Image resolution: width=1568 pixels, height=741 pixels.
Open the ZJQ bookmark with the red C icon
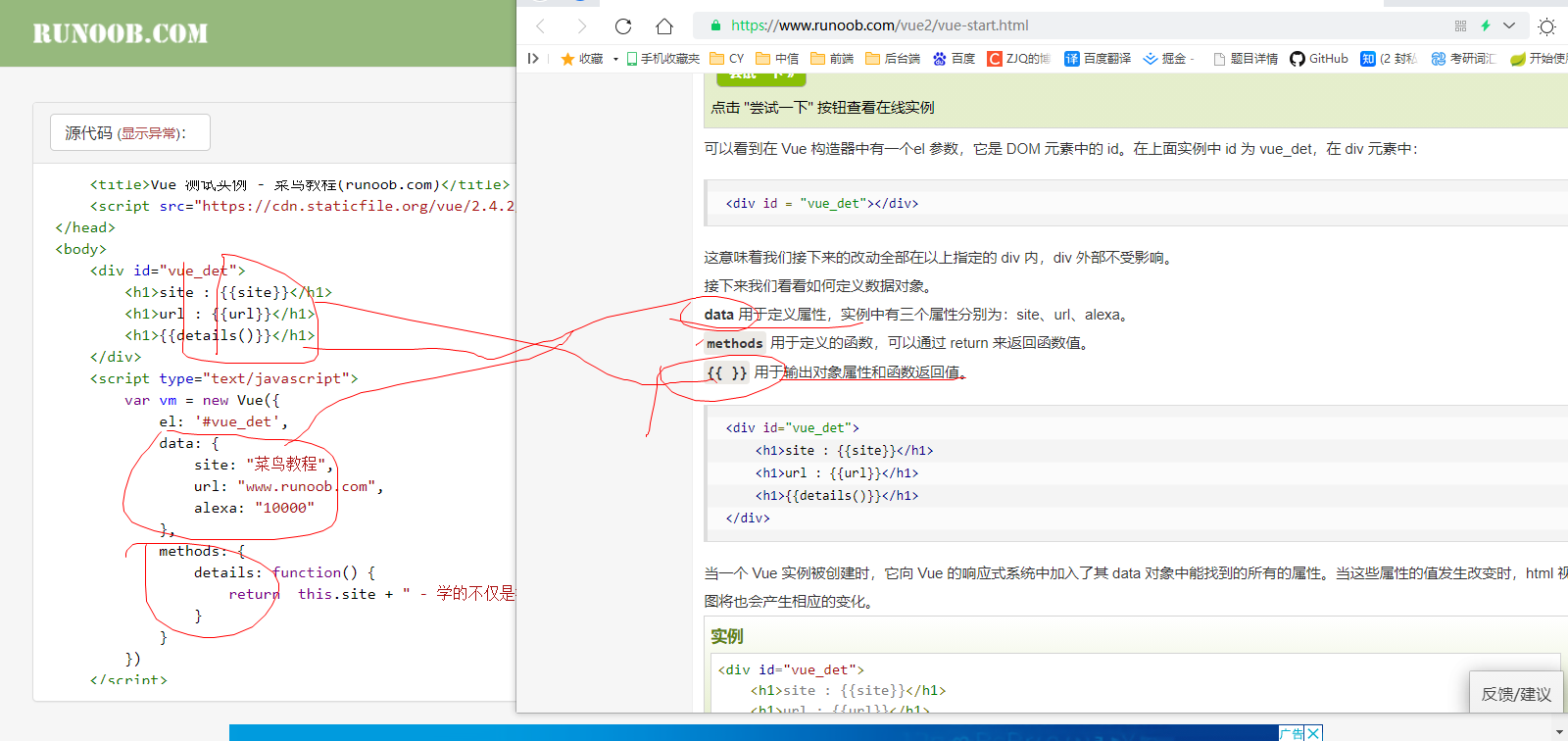click(x=1018, y=59)
